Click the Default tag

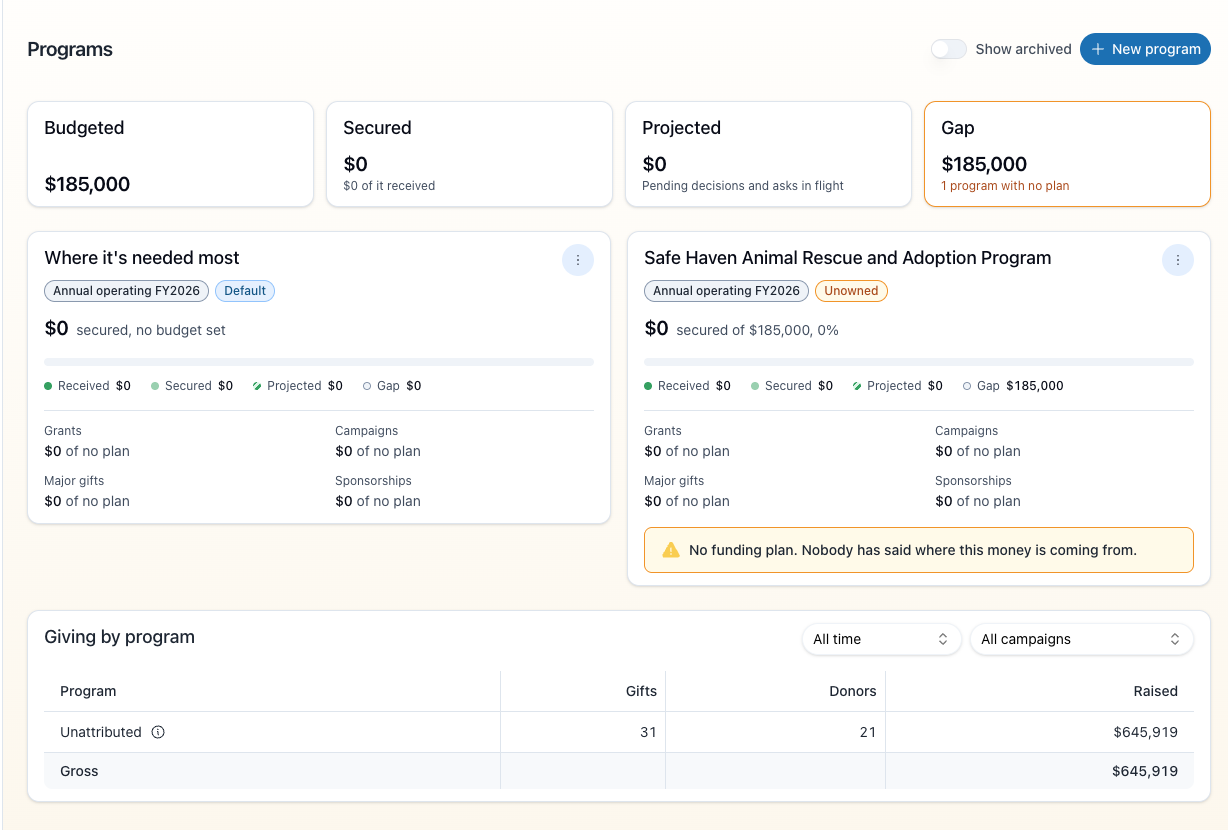[245, 291]
